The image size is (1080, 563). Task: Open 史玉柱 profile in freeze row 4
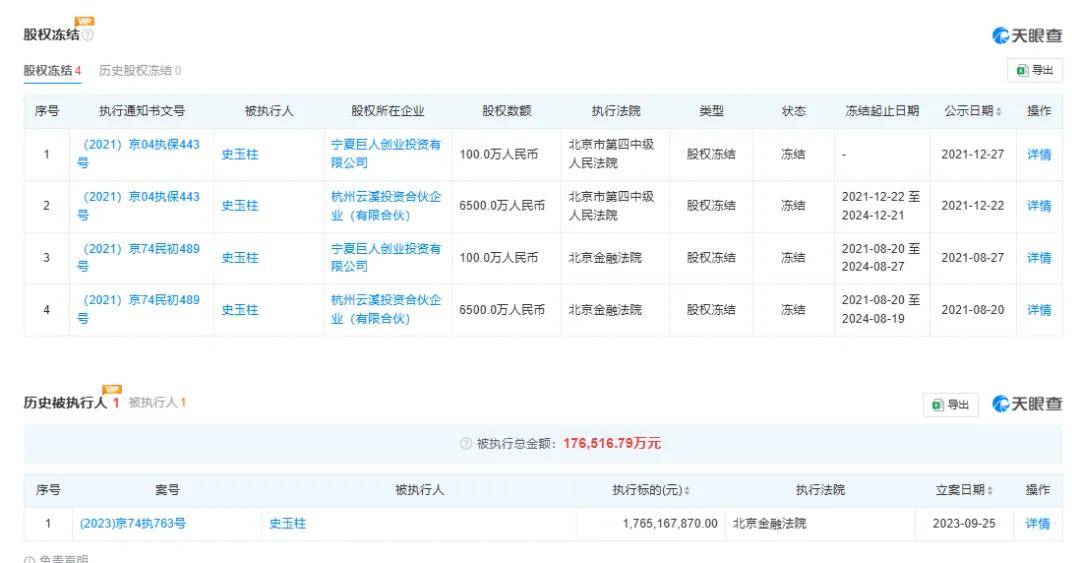[240, 310]
